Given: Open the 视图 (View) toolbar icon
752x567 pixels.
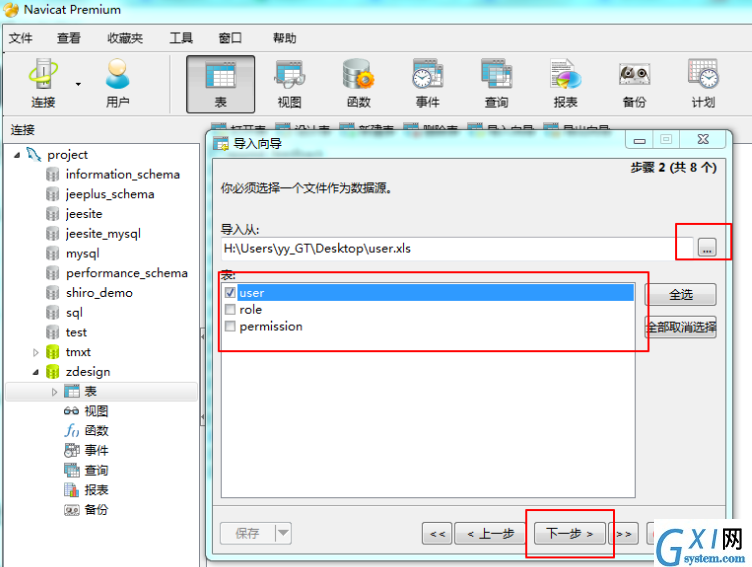Looking at the screenshot, I should (x=290, y=83).
